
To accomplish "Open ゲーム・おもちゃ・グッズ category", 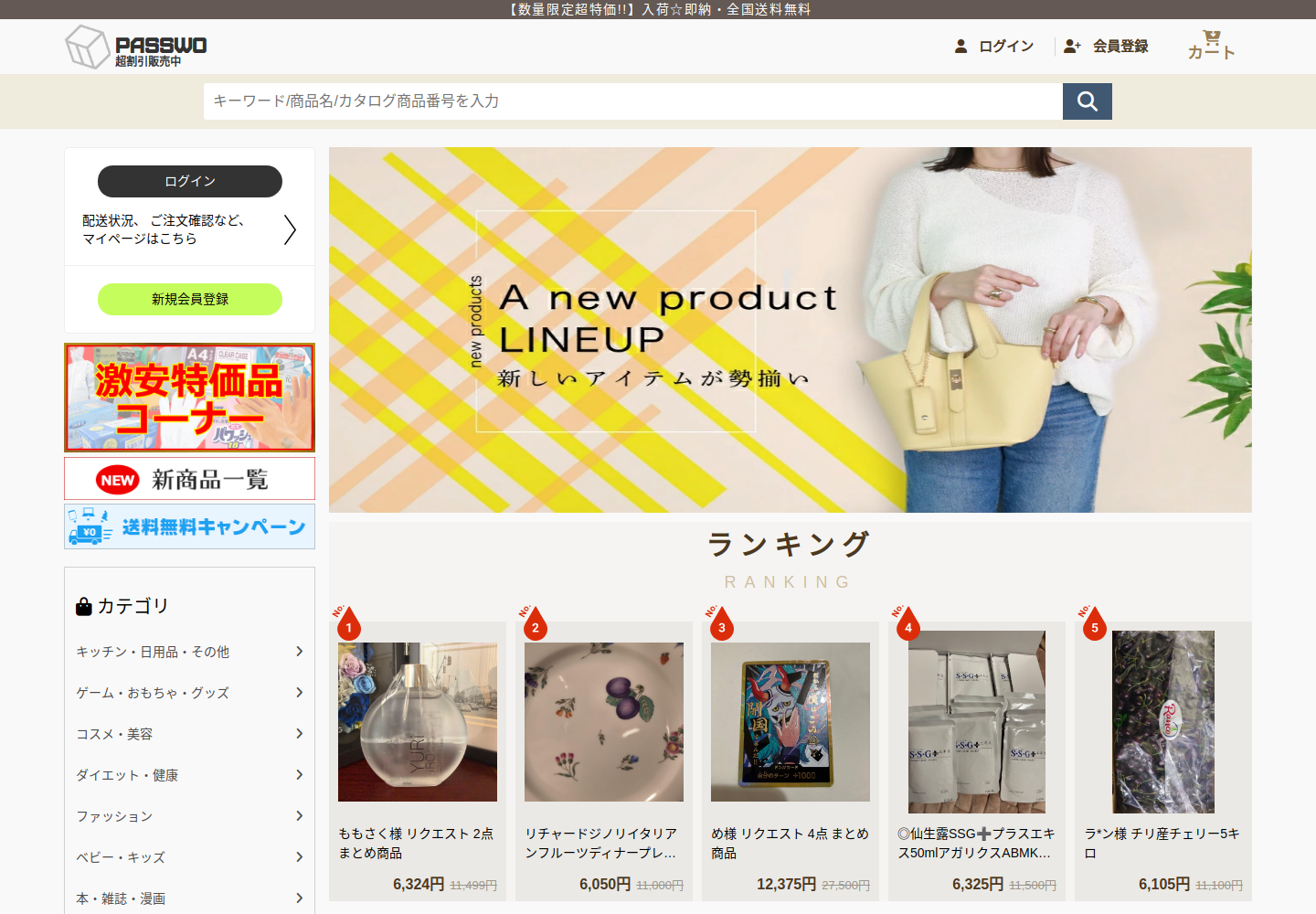I will point(153,693).
